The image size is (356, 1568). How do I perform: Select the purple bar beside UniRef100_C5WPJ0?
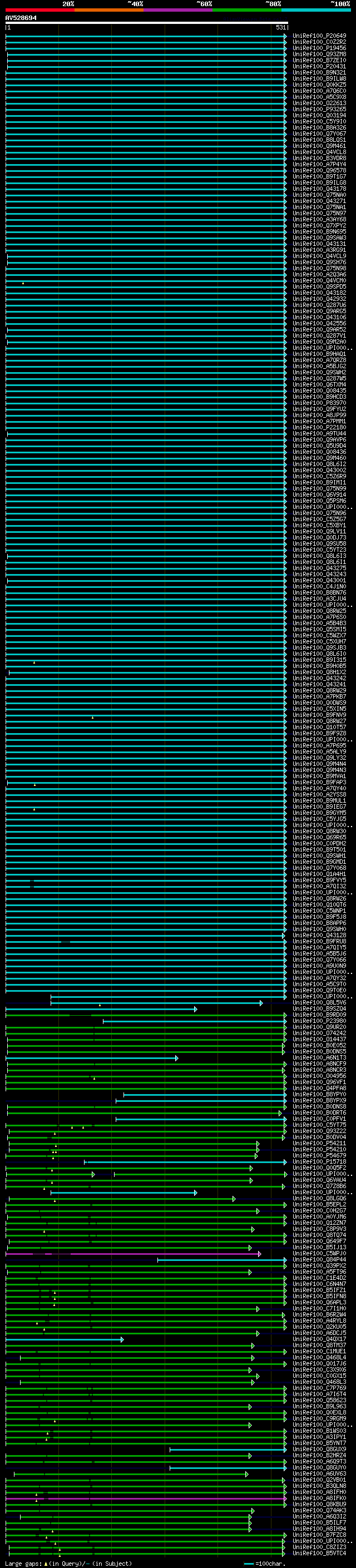point(133,1254)
